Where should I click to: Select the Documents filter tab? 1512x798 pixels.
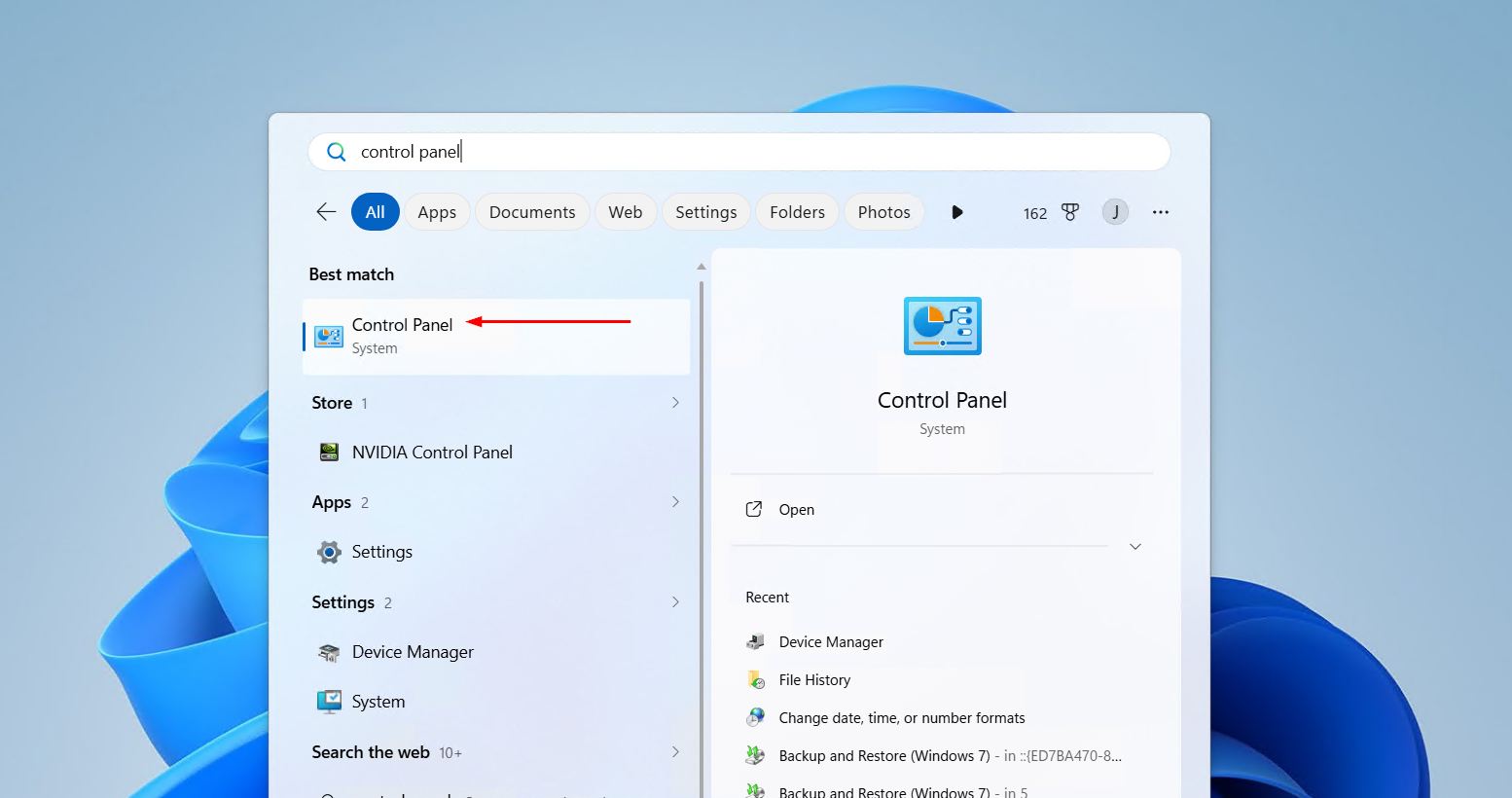click(532, 212)
